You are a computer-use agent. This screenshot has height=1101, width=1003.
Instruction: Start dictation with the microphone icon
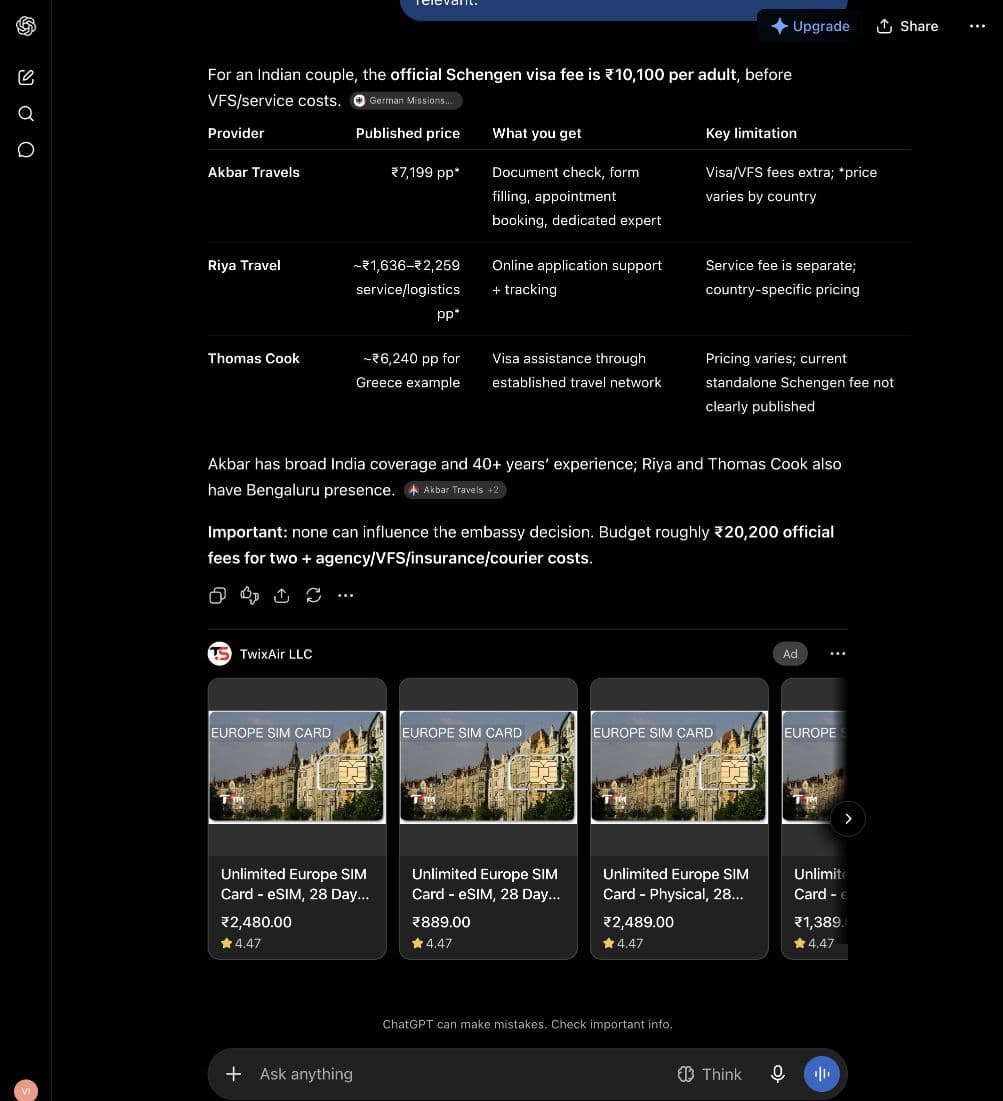click(x=778, y=1074)
